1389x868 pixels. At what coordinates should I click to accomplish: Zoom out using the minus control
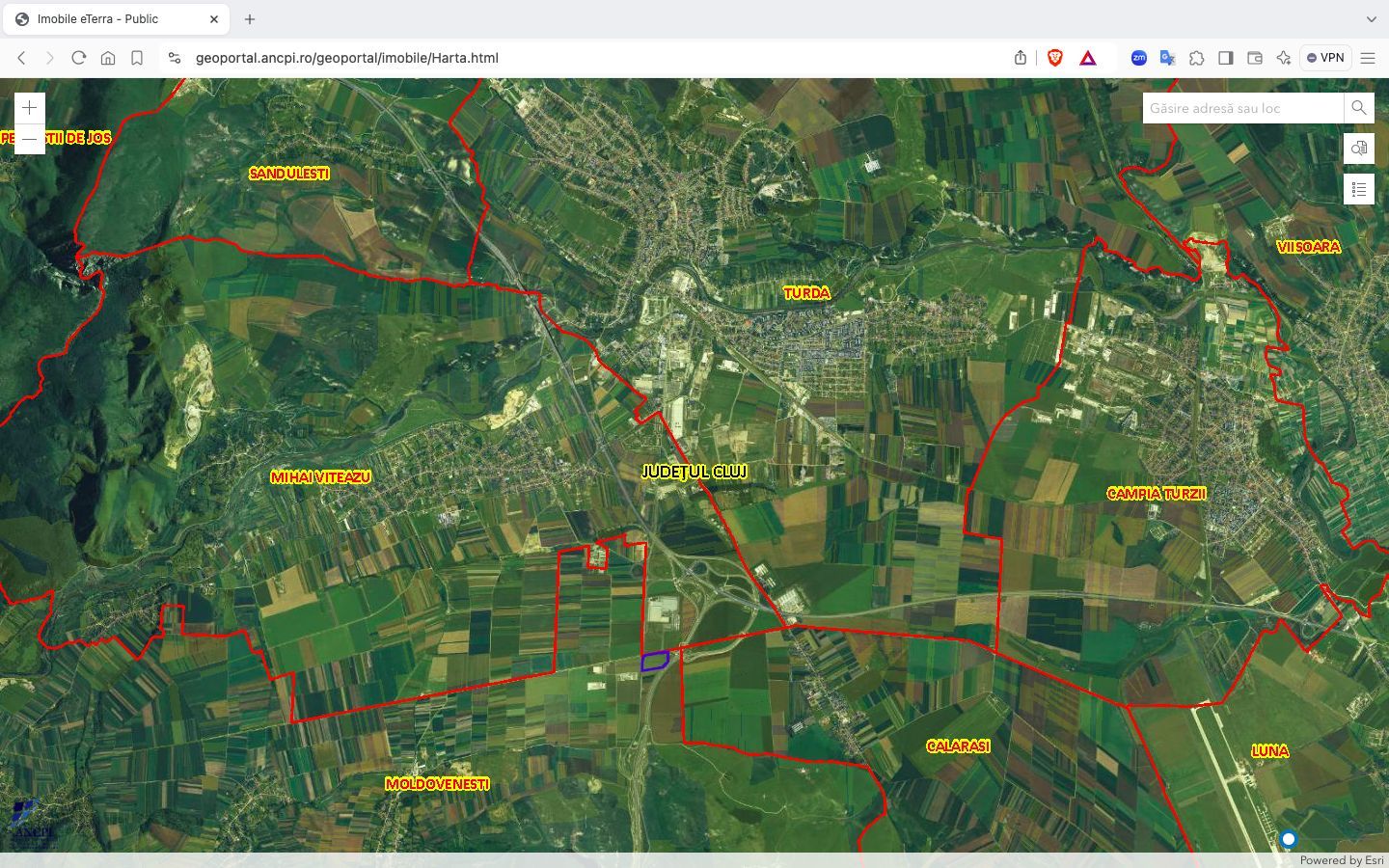(28, 139)
